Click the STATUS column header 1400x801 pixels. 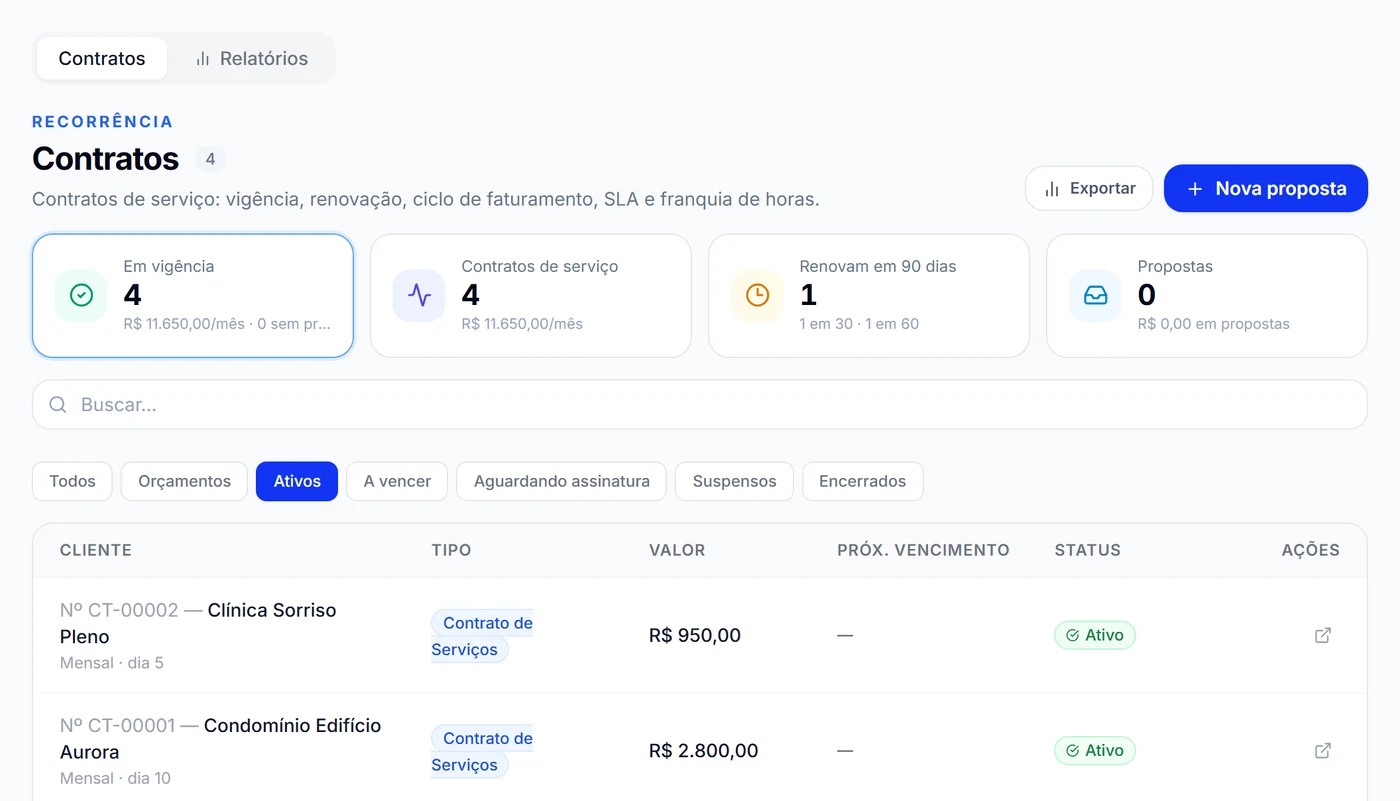[x=1088, y=550]
